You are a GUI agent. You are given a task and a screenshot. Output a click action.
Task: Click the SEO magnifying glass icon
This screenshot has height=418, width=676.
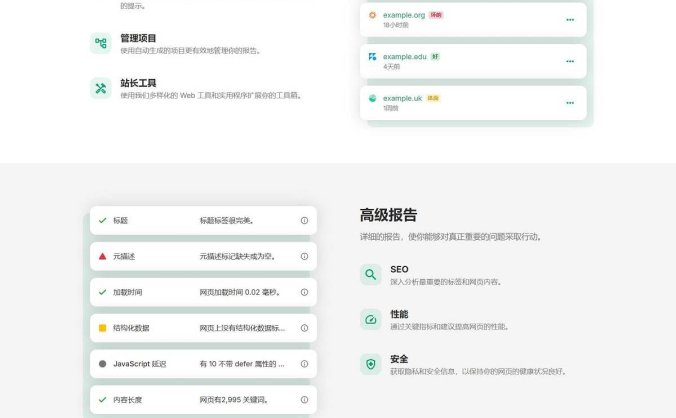coord(371,275)
